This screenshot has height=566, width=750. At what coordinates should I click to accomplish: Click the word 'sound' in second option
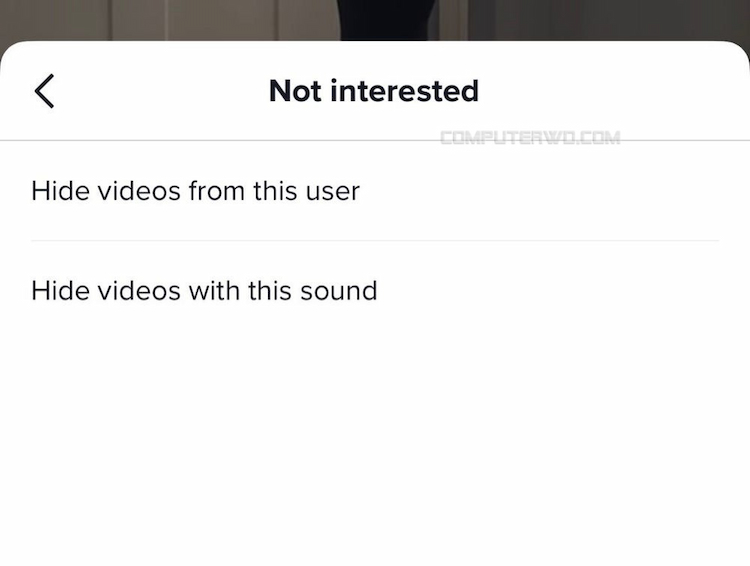339,291
